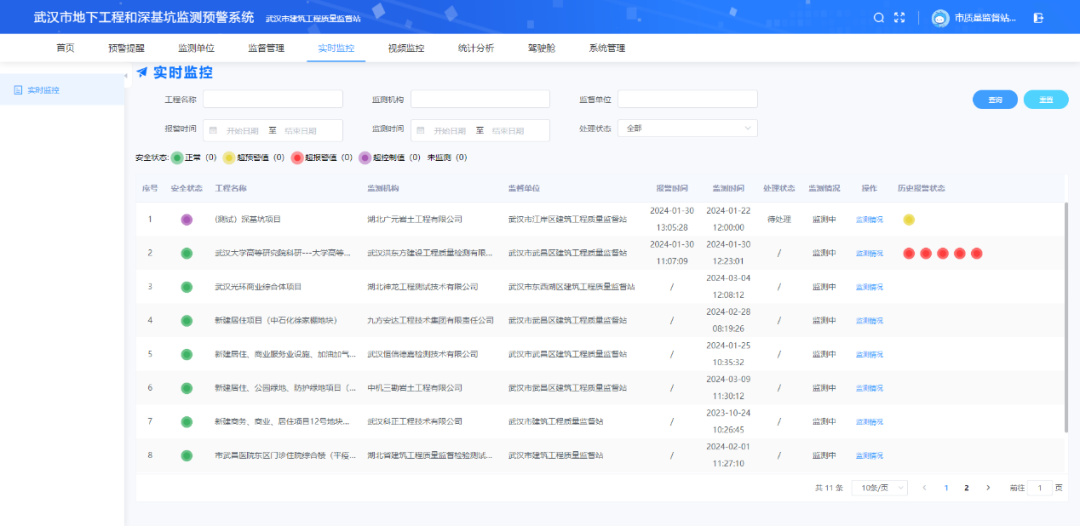Go to next page with right chevron

pyautogui.click(x=988, y=487)
